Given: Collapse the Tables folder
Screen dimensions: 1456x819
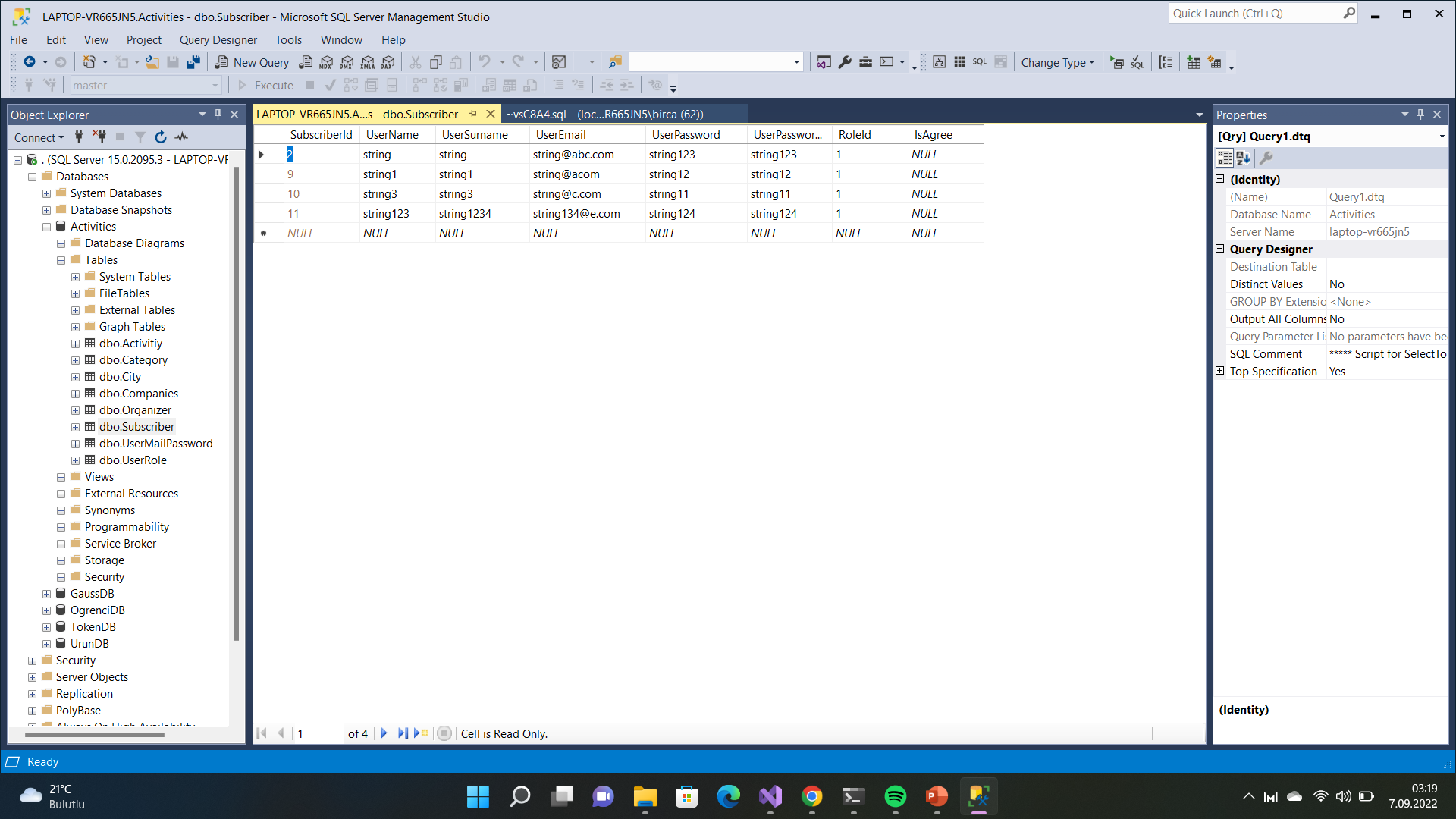Looking at the screenshot, I should 61,260.
